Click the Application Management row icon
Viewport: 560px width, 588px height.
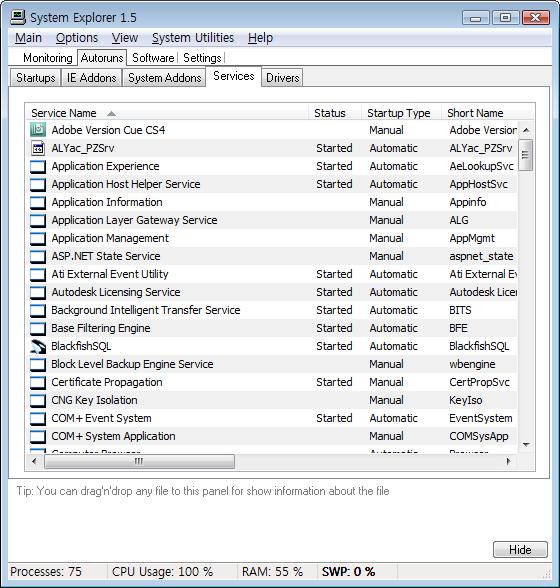(38, 238)
